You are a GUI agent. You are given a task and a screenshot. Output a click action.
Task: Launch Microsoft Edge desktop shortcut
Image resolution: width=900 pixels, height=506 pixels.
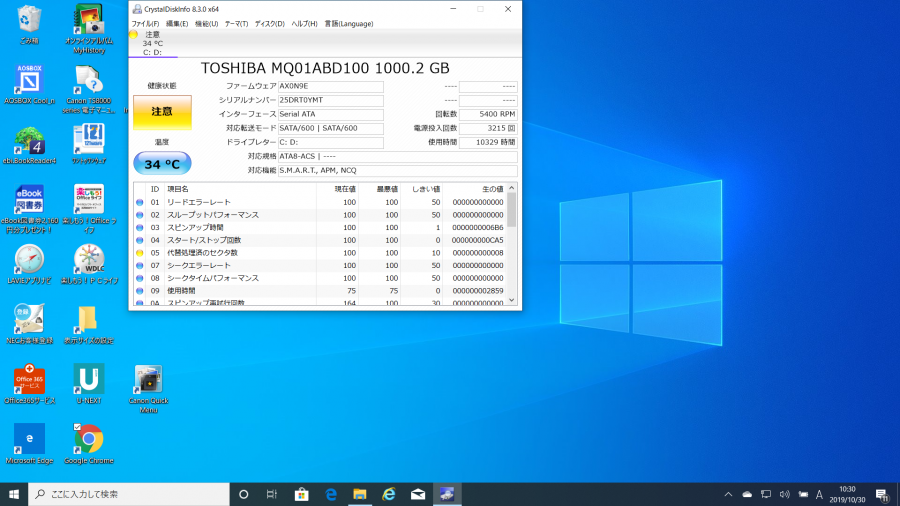coord(29,443)
